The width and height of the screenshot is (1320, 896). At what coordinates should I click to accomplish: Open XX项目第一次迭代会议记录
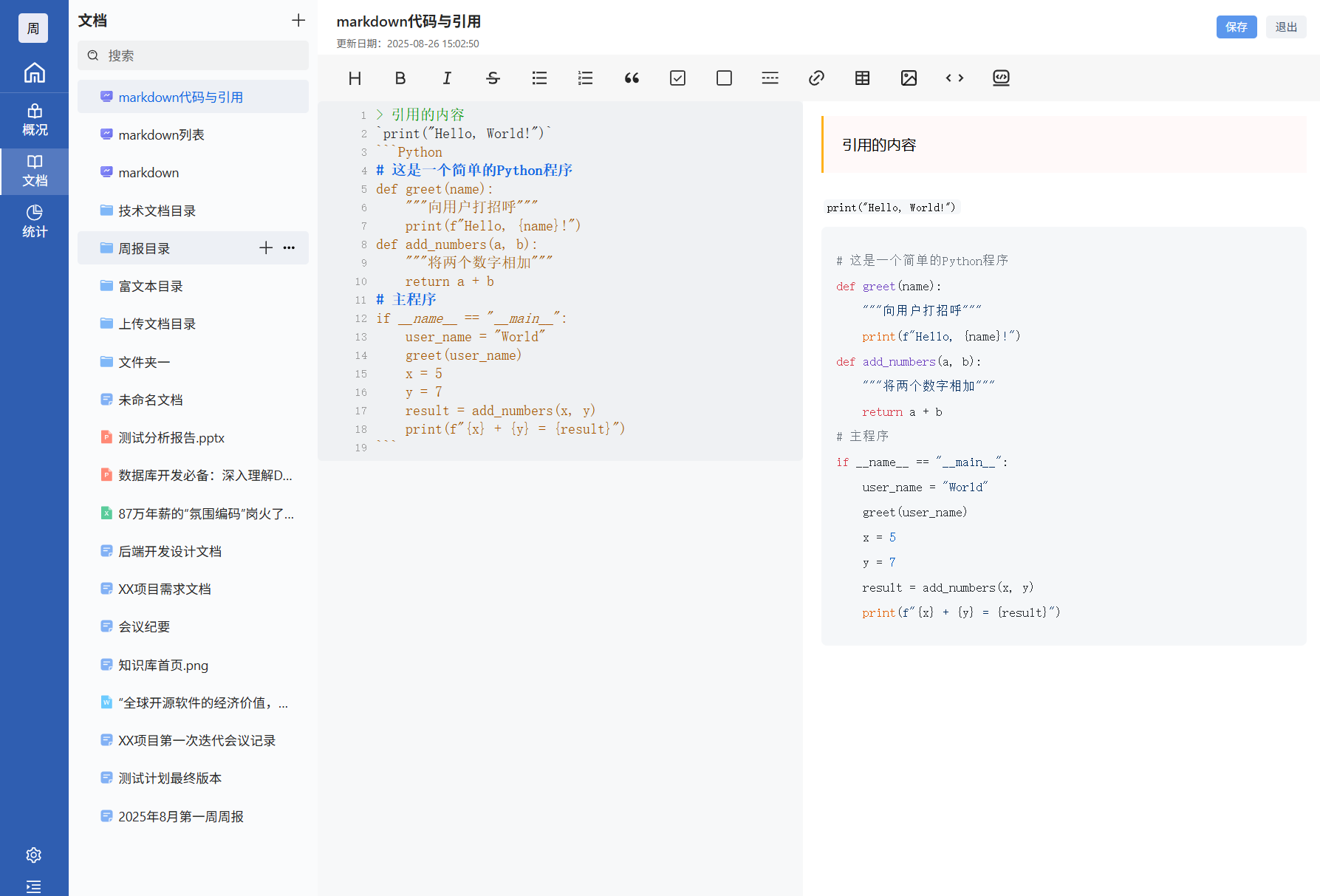193,740
